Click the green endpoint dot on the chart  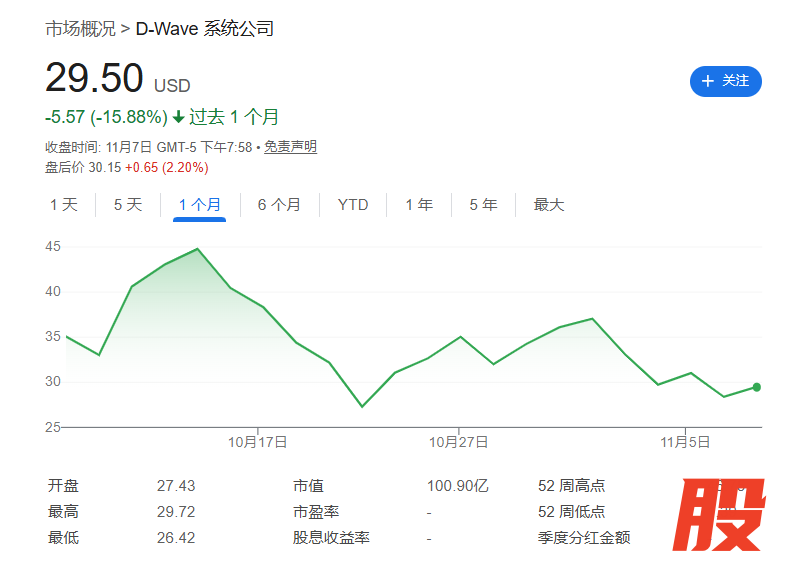(757, 387)
